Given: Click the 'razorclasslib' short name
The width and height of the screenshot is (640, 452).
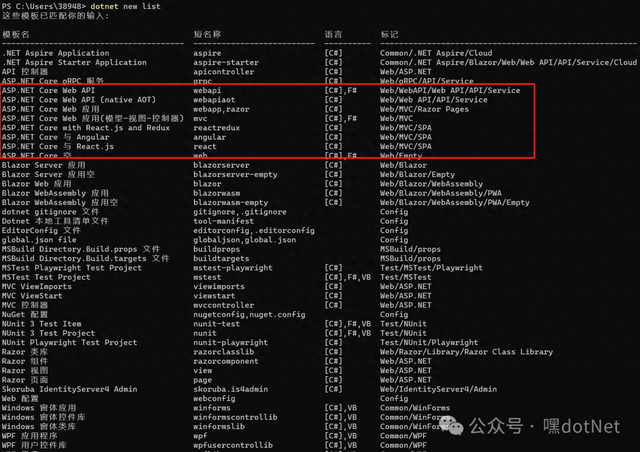Looking at the screenshot, I should (224, 352).
